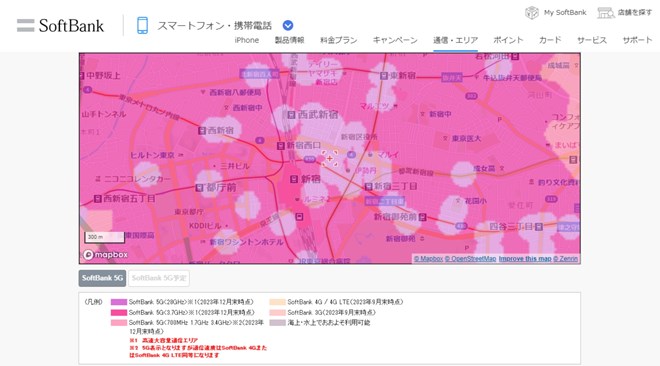Open the © OpenStreetMap attribution link
Screen dimensions: 660x366
(x=470, y=259)
